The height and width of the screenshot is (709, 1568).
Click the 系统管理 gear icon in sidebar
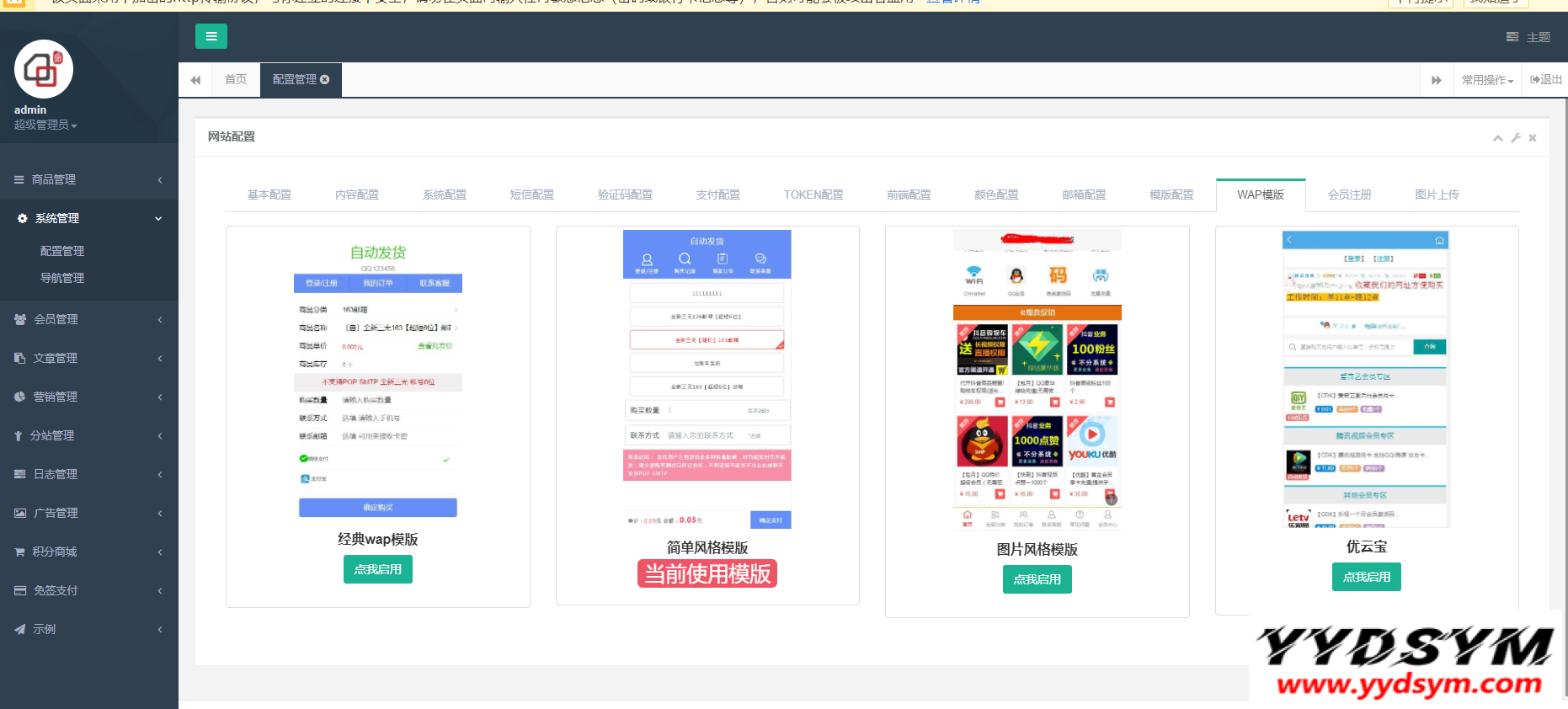22,218
